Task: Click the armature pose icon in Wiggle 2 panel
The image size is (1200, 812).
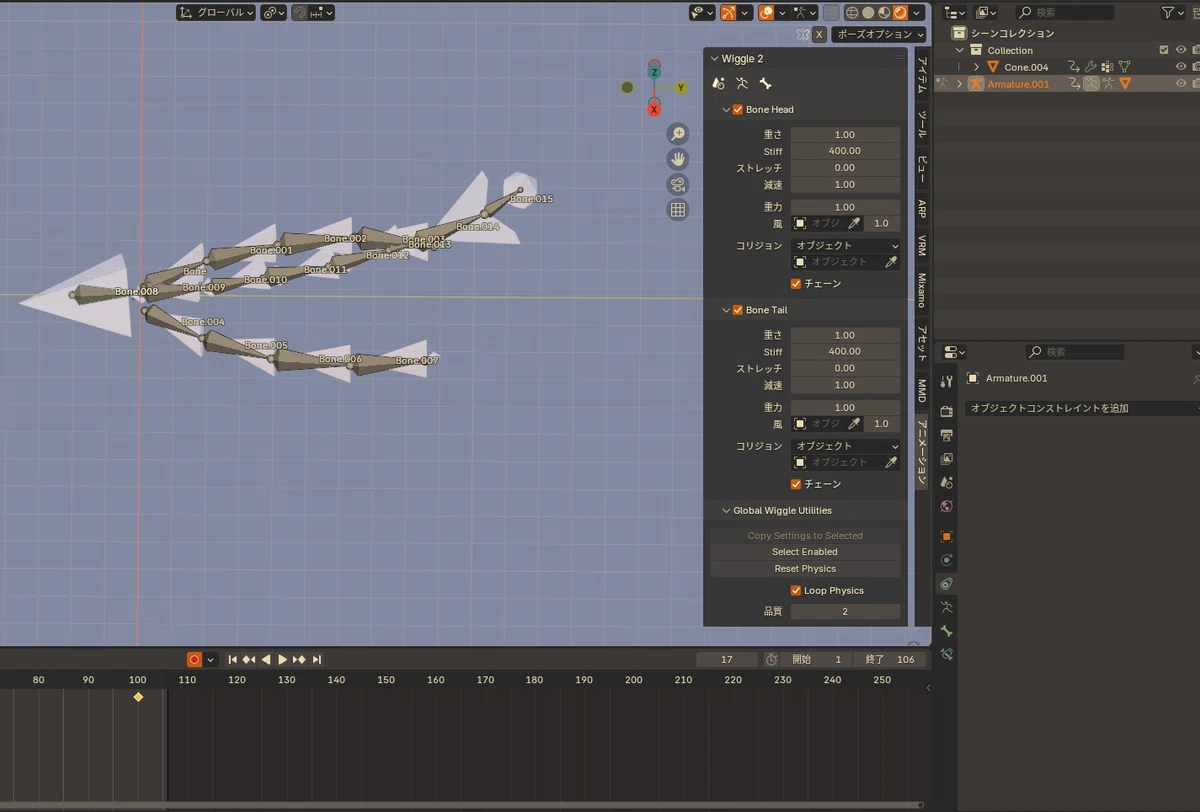Action: (742, 84)
